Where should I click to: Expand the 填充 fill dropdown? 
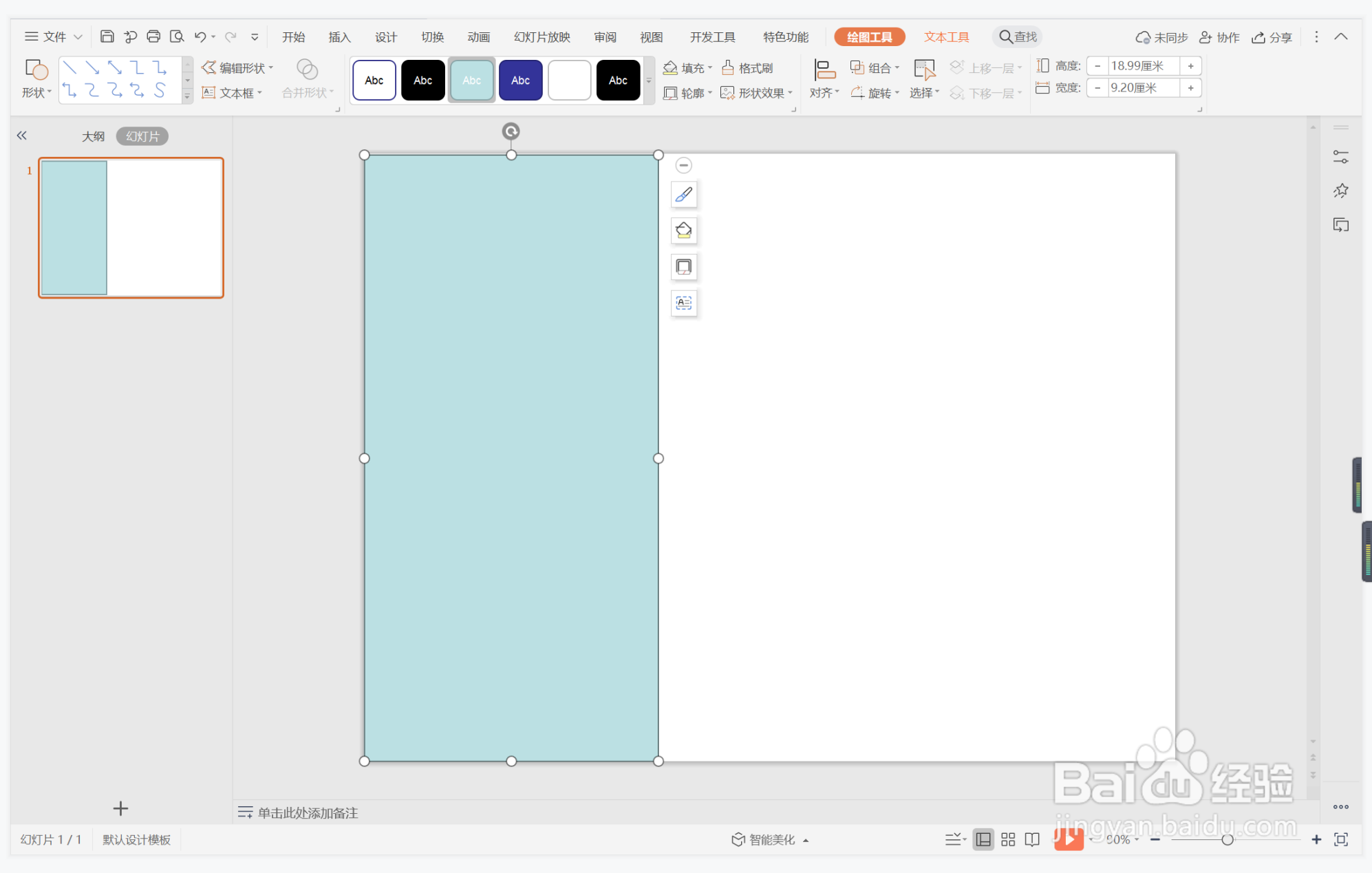click(709, 67)
